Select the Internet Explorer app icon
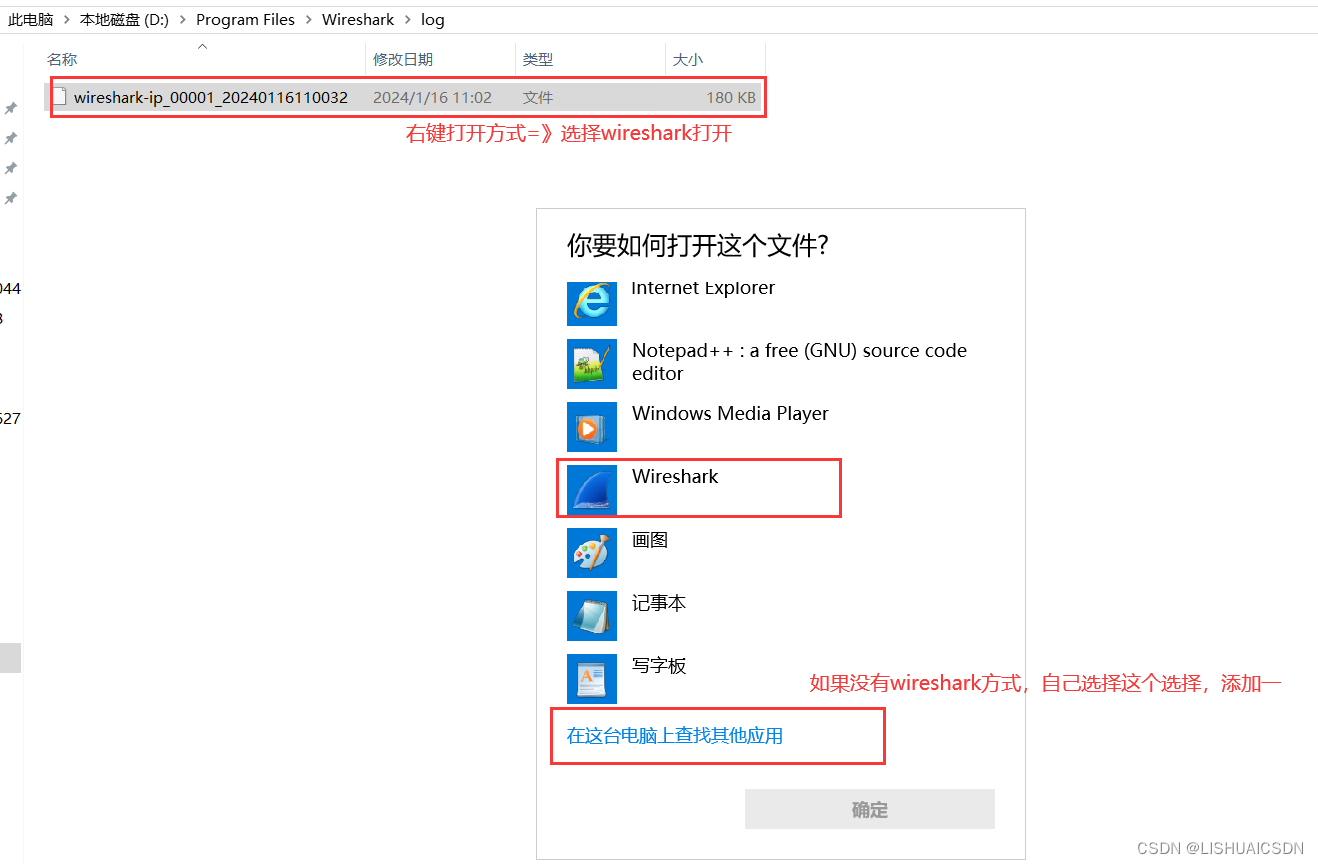 click(x=592, y=303)
